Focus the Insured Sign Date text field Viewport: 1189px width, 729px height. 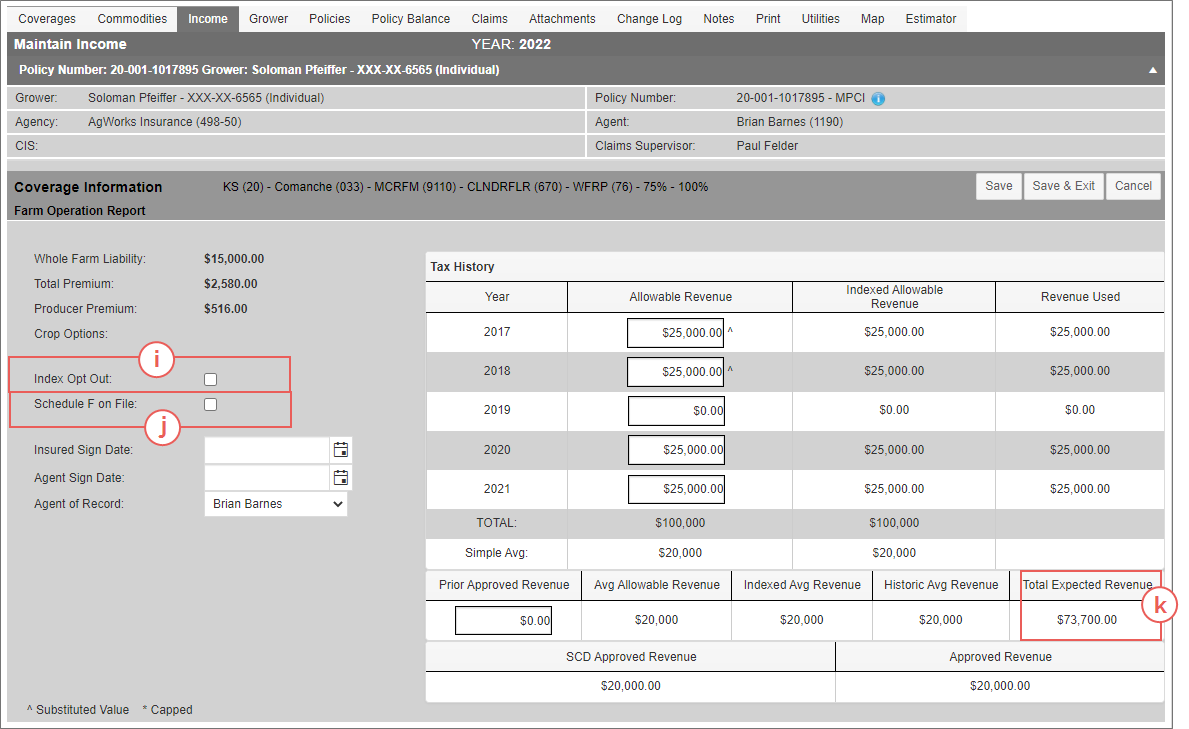point(268,450)
